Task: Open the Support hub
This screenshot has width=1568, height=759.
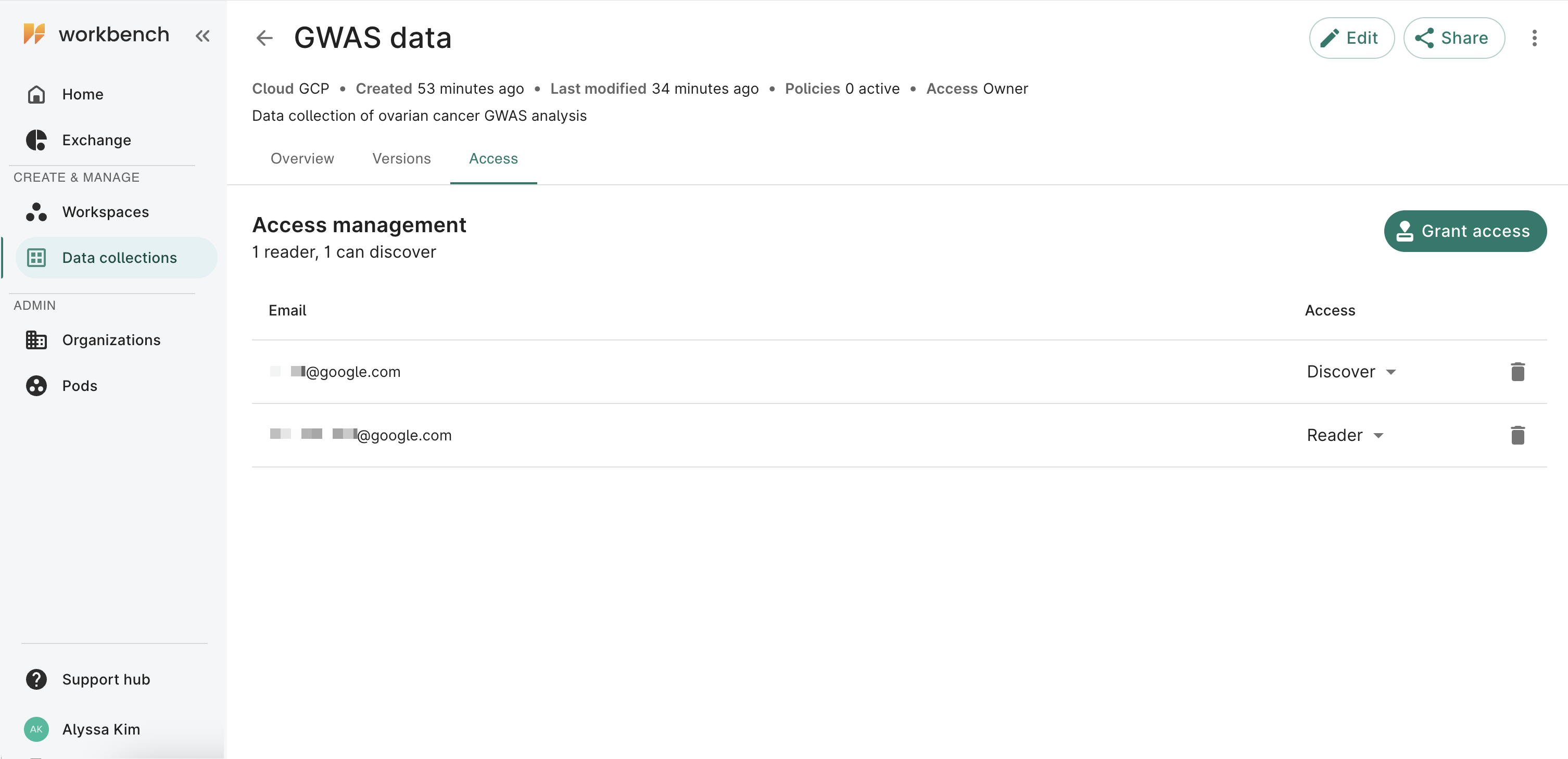Action: (x=105, y=679)
